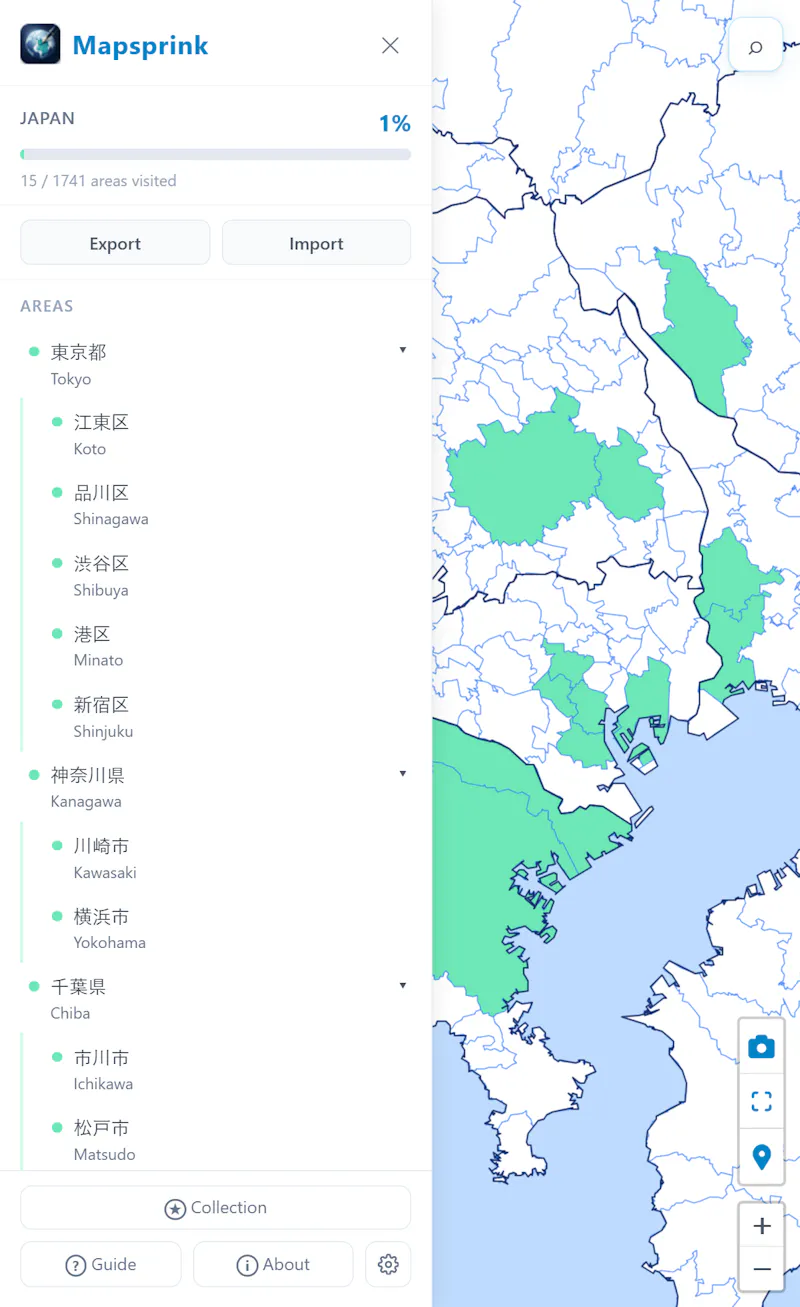Screen dimensions: 800x1307
Task: Click the AREAS section heading
Action: [x=46, y=306]
